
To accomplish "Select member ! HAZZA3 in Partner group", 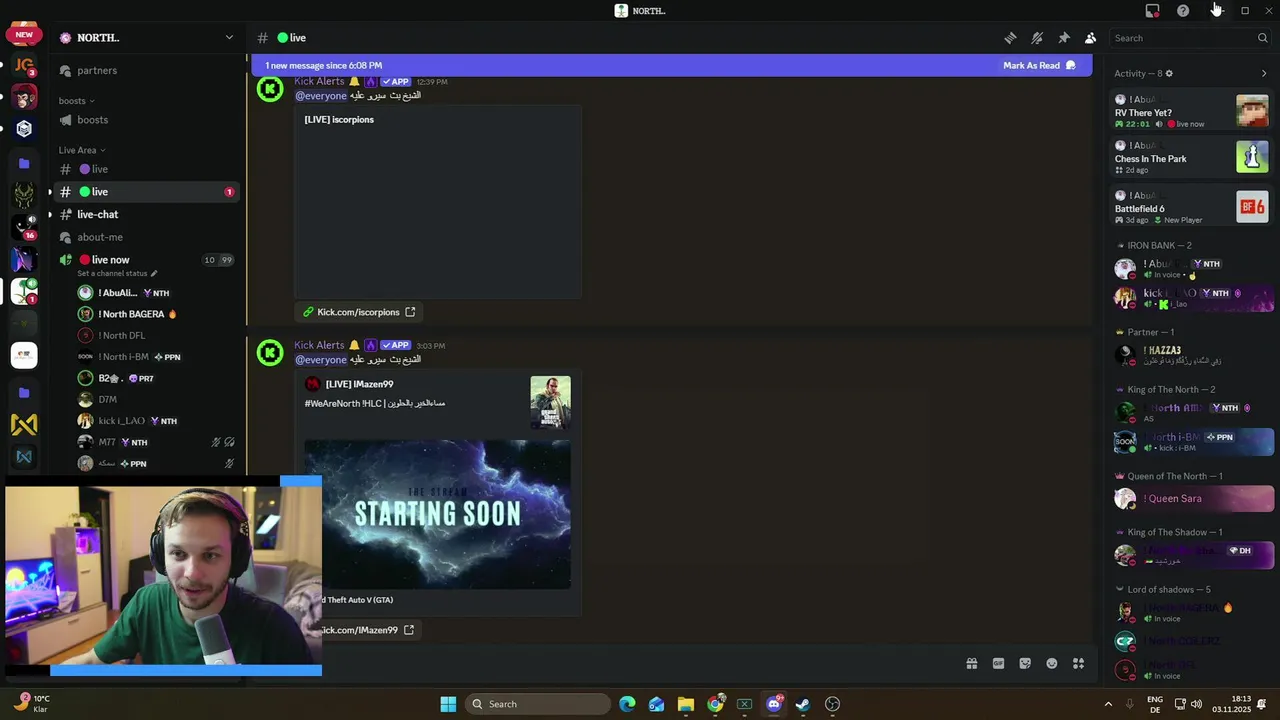I will (x=1193, y=355).
